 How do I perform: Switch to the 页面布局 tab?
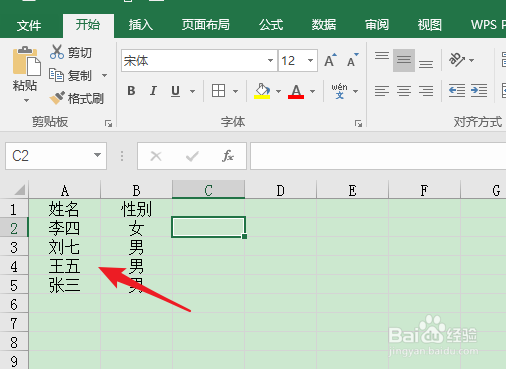tap(206, 25)
